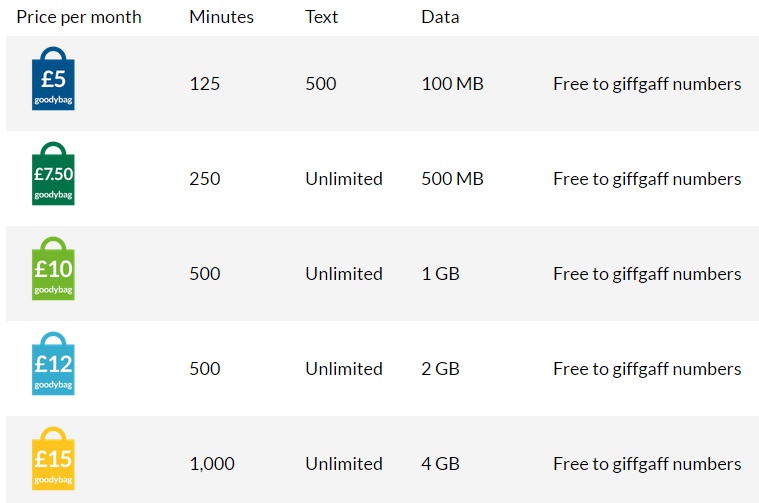Select the 1 GB data cell

click(x=440, y=274)
